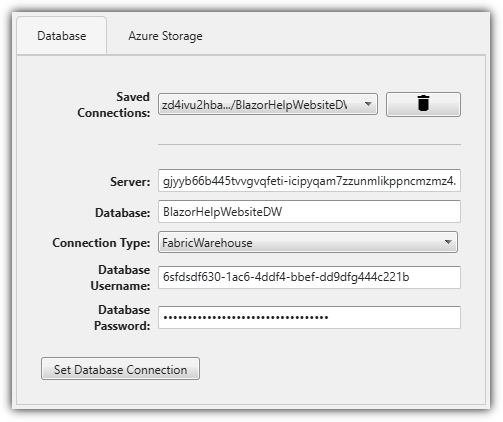The image size is (503, 422).
Task: Open the Saved Connections combo box
Action: point(268,104)
